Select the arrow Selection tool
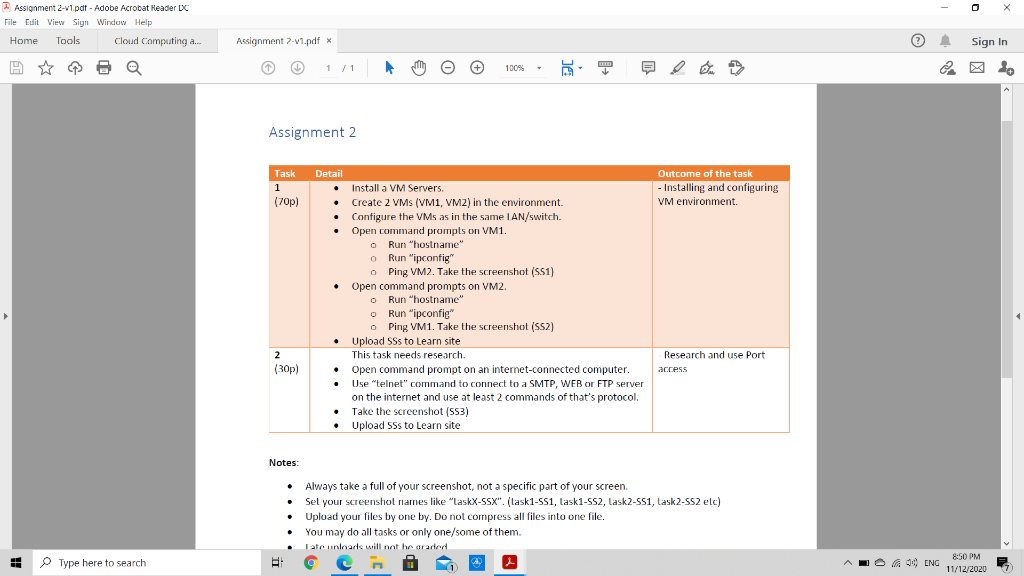1024x576 pixels. [x=389, y=68]
